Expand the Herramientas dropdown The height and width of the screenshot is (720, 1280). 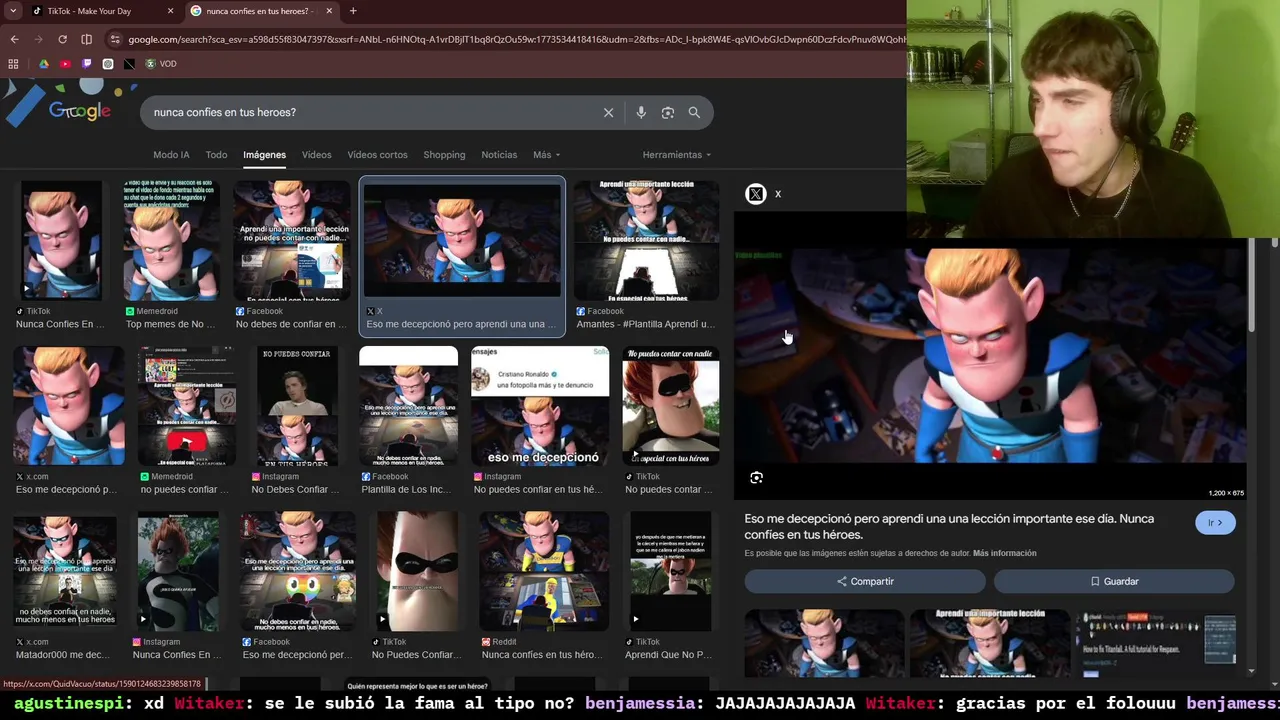(x=676, y=155)
